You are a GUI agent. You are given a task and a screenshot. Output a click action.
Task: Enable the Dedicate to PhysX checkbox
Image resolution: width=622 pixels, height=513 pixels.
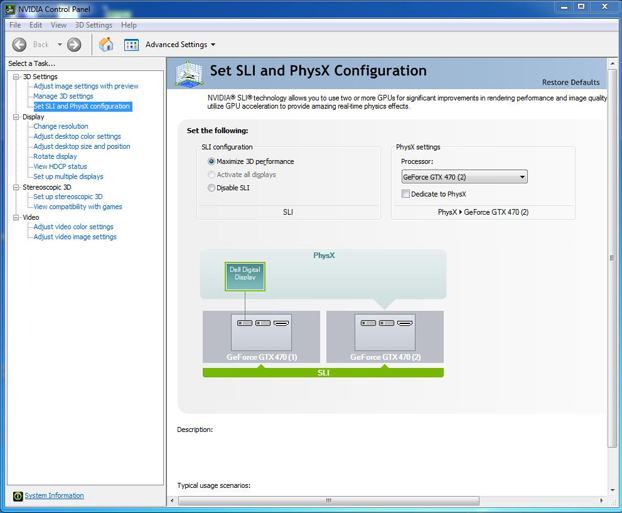pyautogui.click(x=405, y=194)
